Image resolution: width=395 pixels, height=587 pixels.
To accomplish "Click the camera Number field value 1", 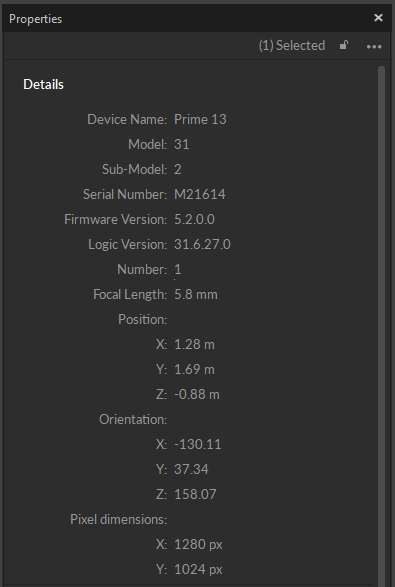I will (x=177, y=270).
